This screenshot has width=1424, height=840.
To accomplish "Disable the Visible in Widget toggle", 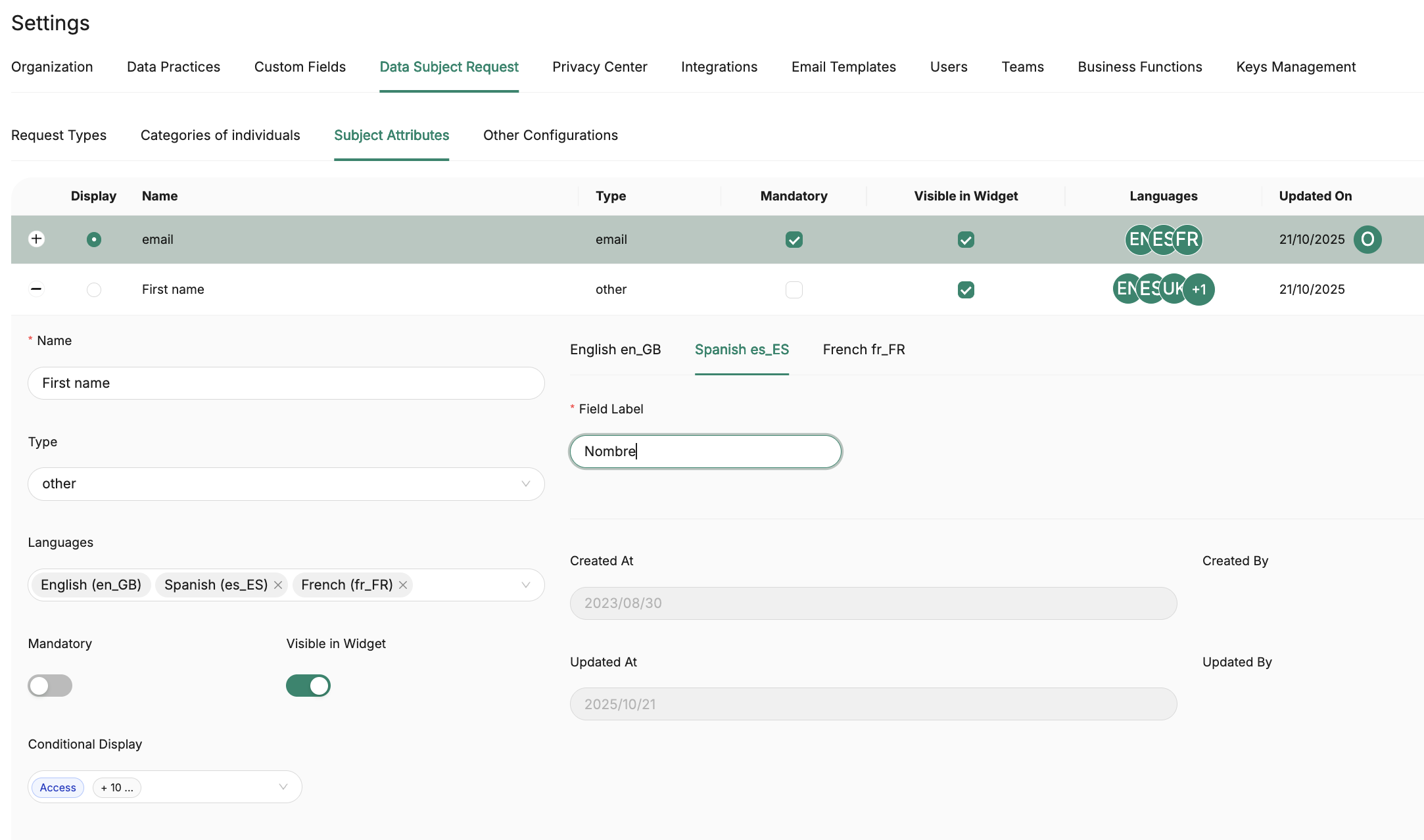I will pos(308,686).
